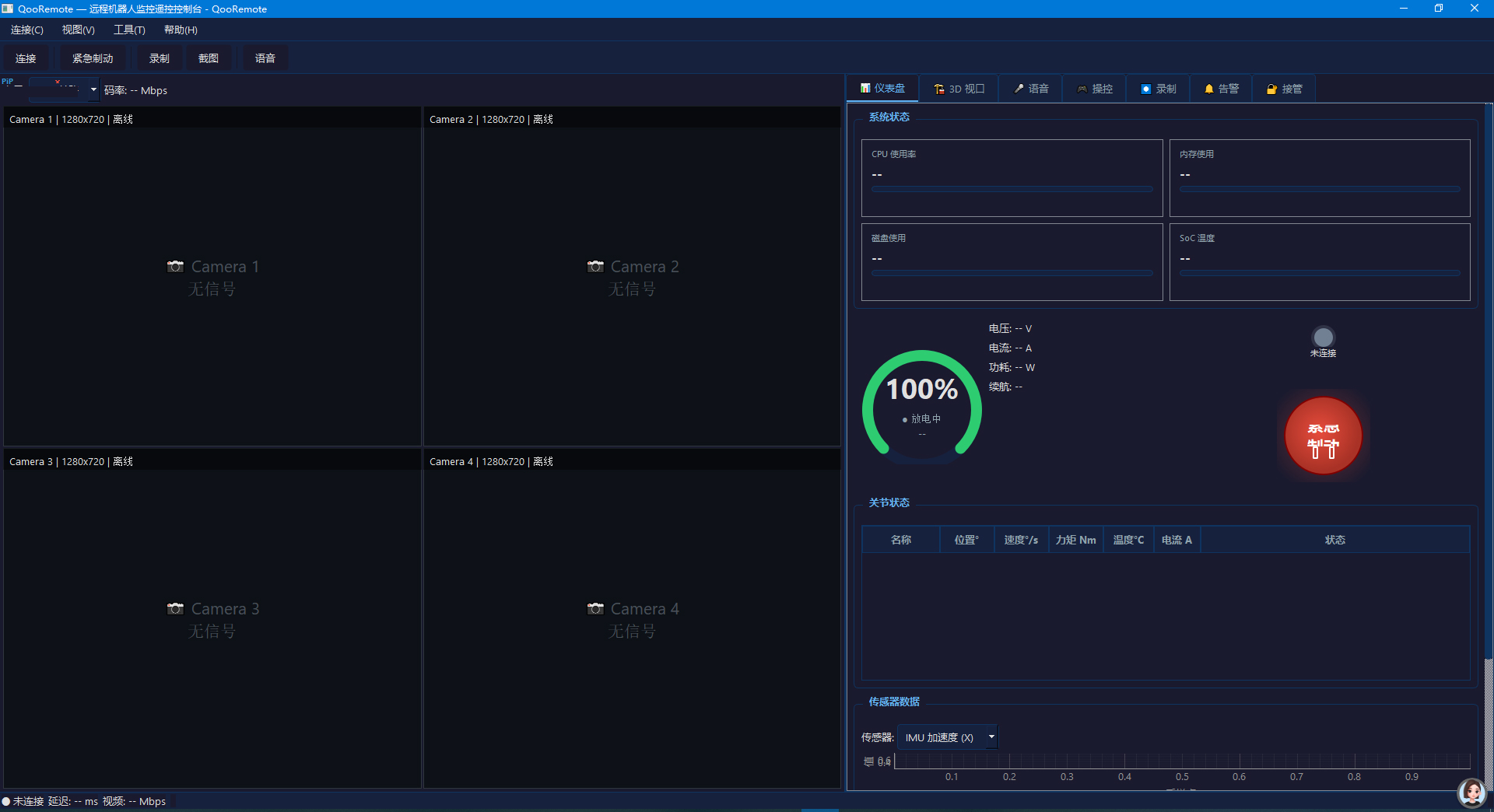Click the 电流: -- A readout
1494x812 pixels.
1010,348
